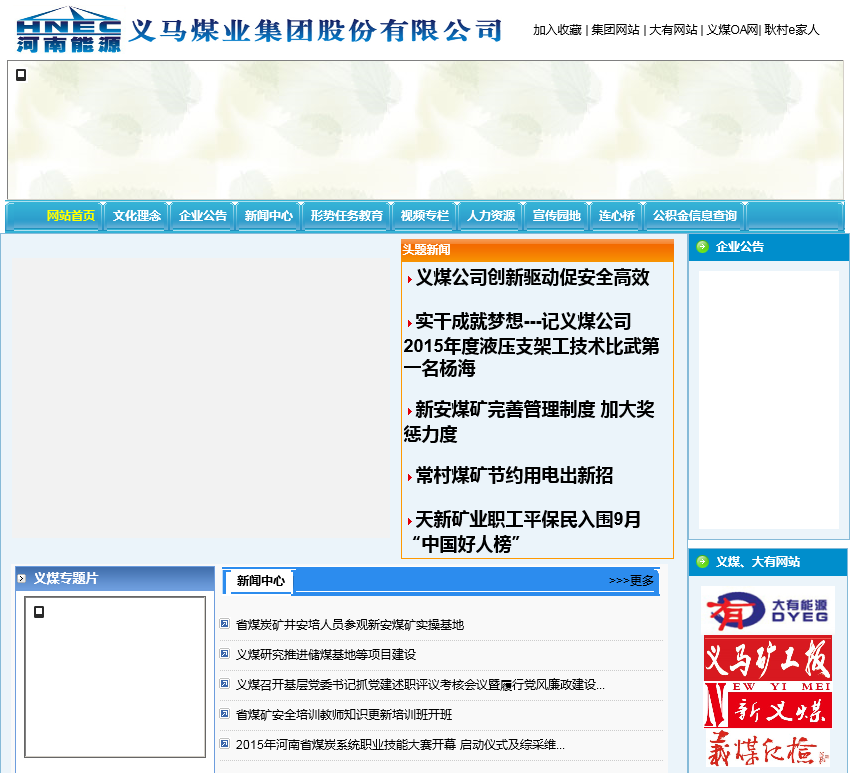Click the 头题新闻 orange header
Image resolution: width=850 pixels, height=773 pixels.
(x=537, y=250)
